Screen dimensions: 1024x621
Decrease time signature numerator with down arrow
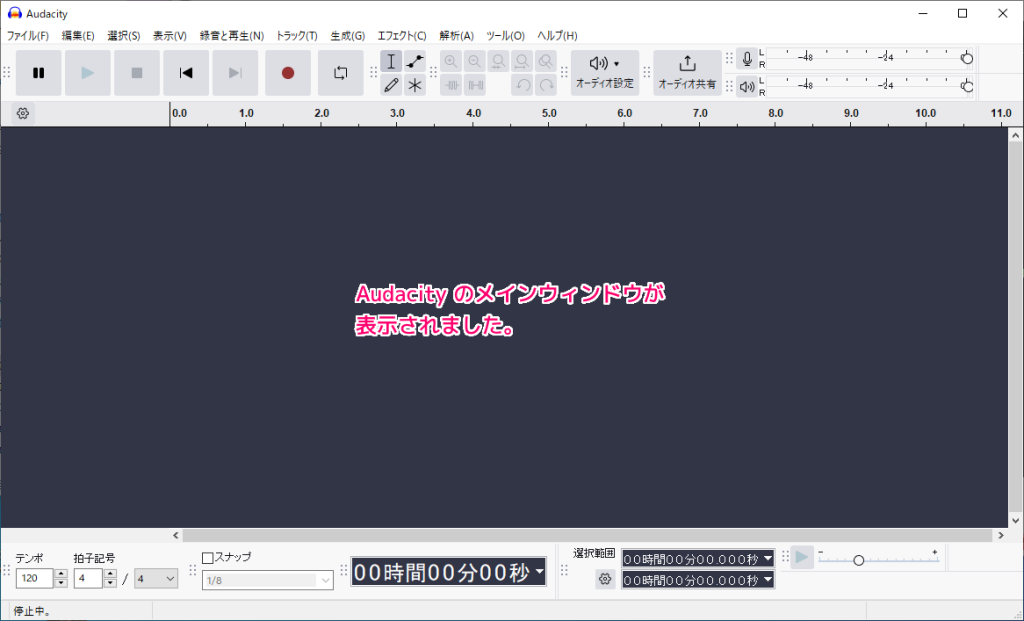(x=110, y=583)
